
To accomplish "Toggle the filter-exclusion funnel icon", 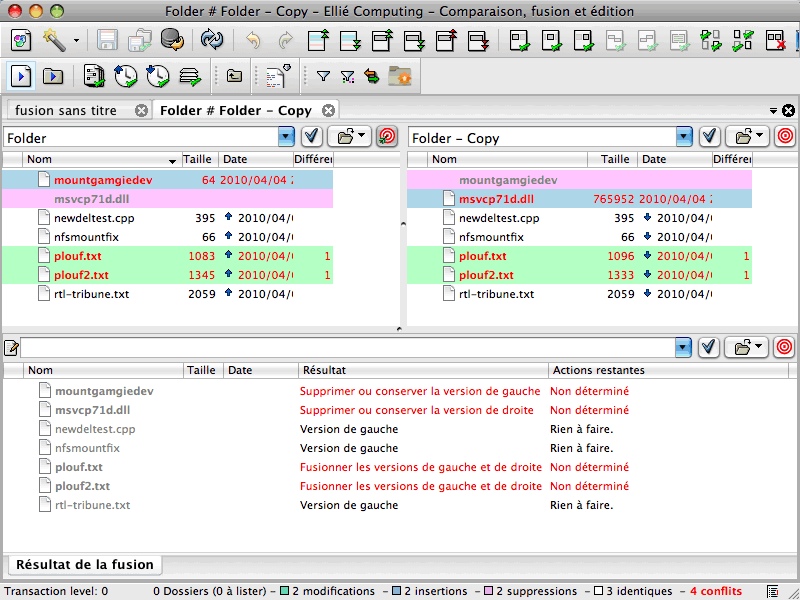I will tap(348, 76).
